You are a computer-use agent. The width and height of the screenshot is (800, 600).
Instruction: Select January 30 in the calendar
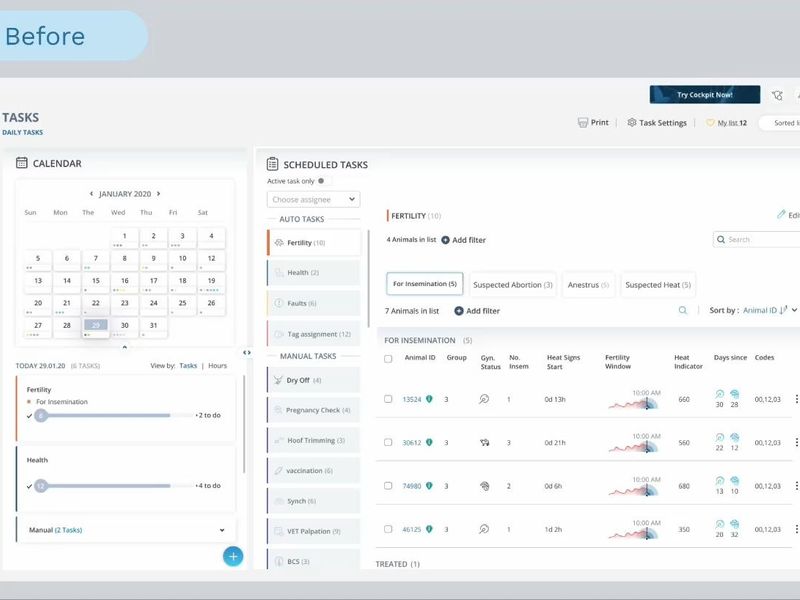click(x=124, y=325)
